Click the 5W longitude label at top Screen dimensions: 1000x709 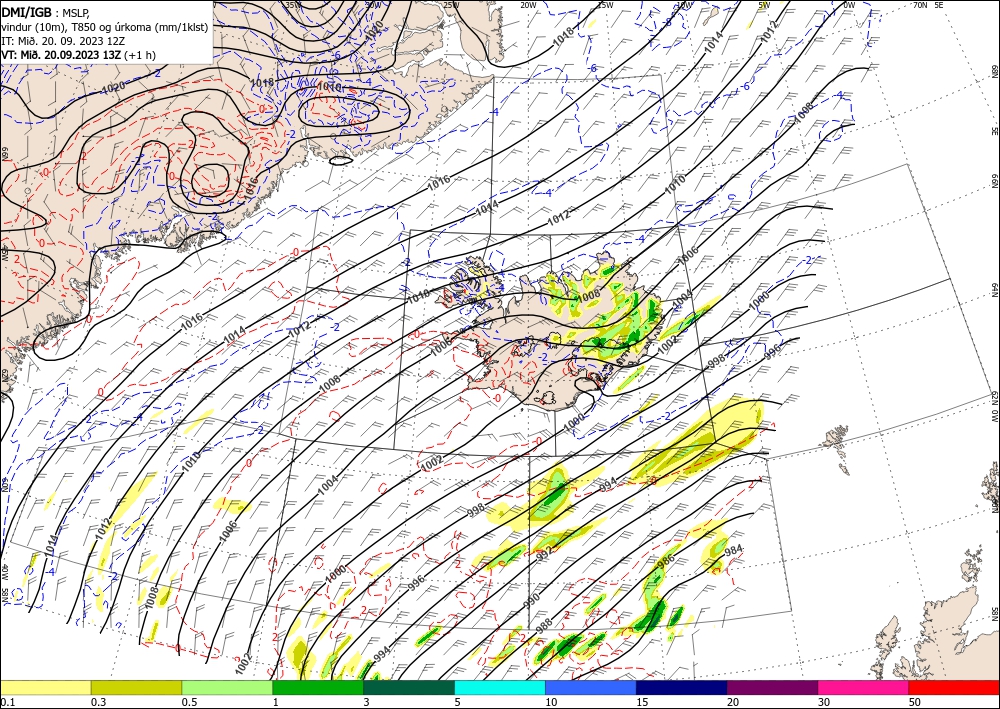[764, 5]
